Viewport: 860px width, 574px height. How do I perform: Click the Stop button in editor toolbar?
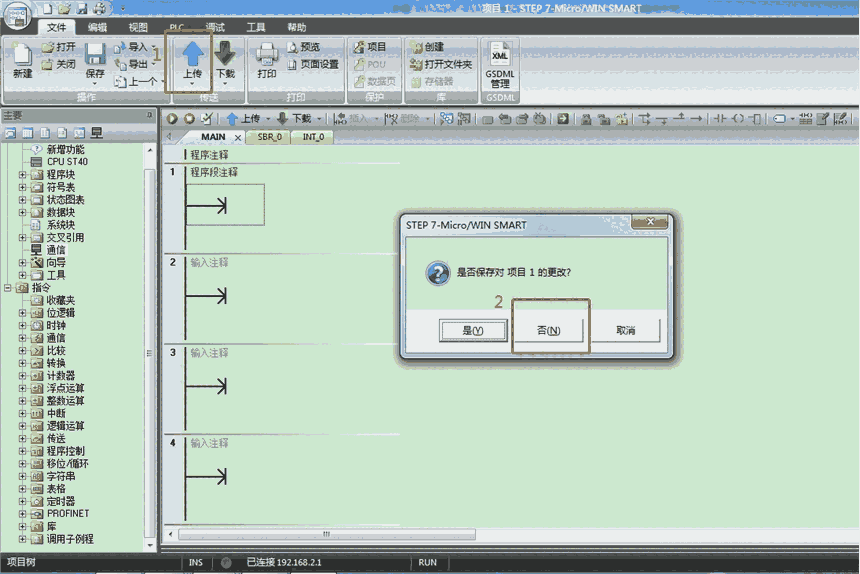point(189,118)
